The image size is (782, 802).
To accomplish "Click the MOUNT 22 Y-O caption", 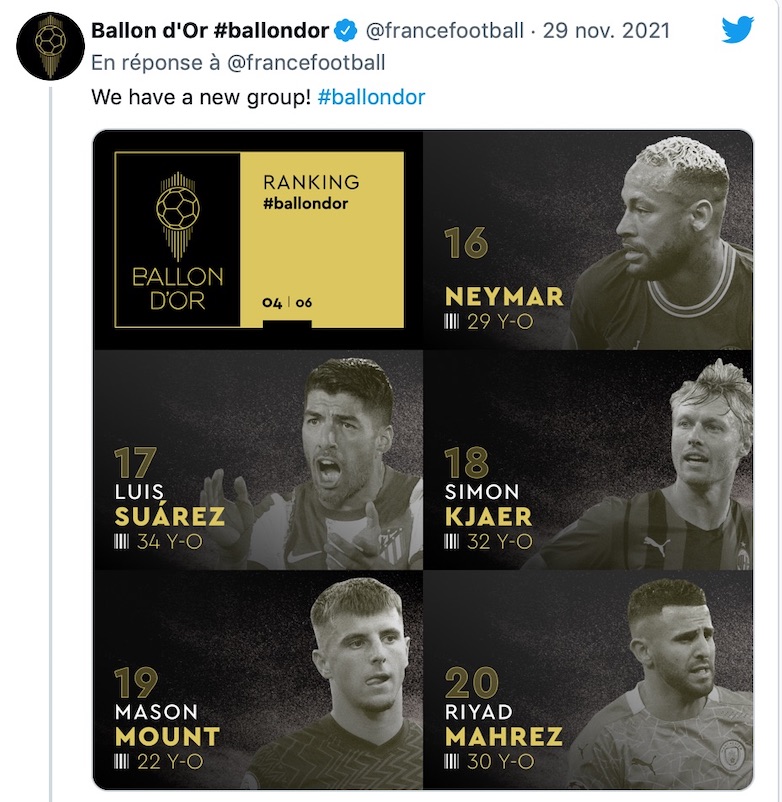I will 167,748.
